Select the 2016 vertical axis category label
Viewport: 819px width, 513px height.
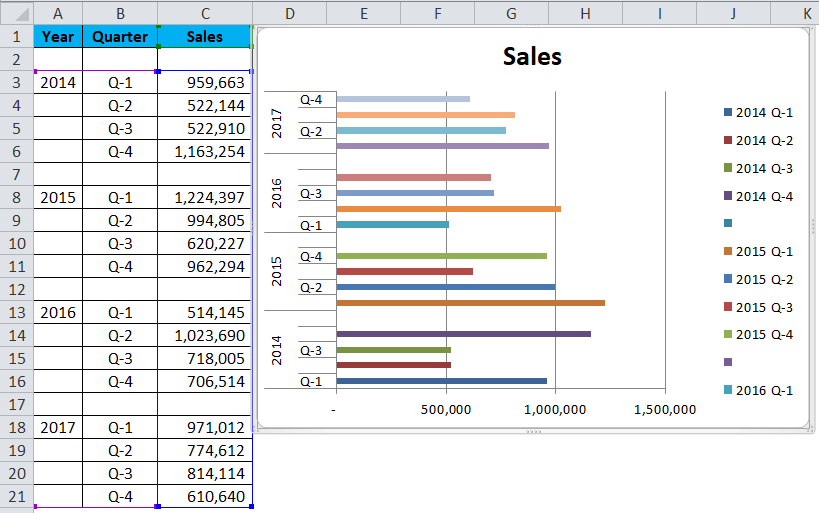[x=279, y=193]
